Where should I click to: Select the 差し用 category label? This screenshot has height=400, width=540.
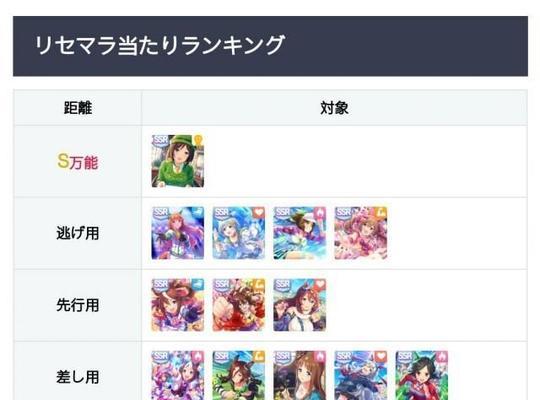click(78, 377)
